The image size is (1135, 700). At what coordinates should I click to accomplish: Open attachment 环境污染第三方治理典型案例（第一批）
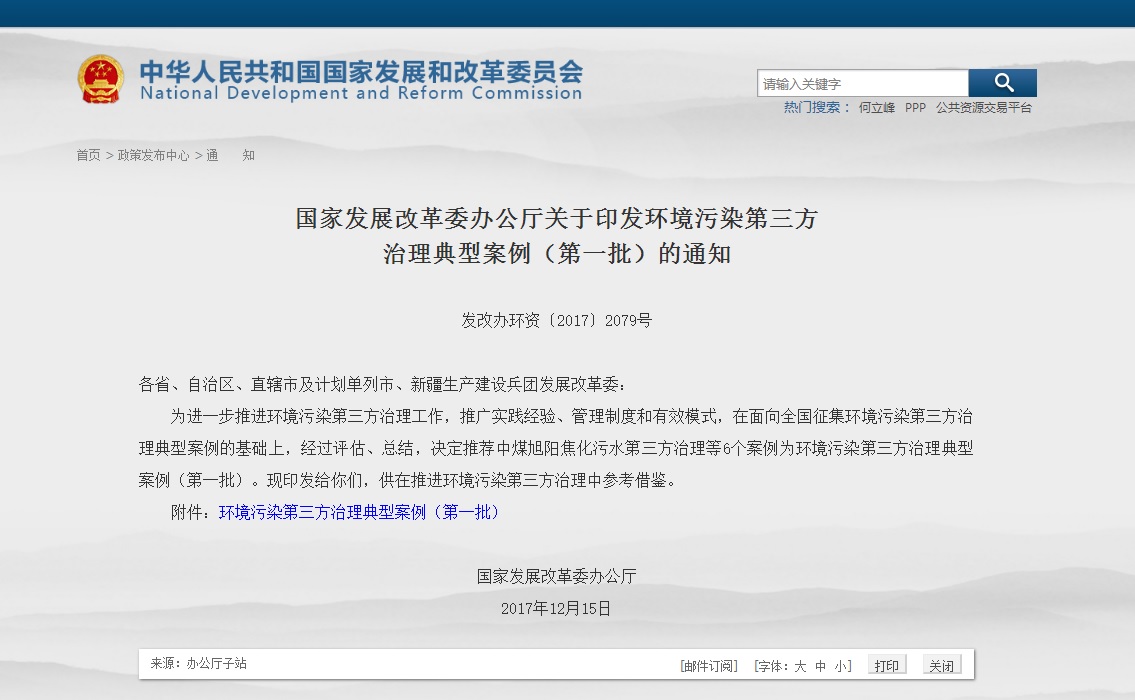click(x=359, y=513)
